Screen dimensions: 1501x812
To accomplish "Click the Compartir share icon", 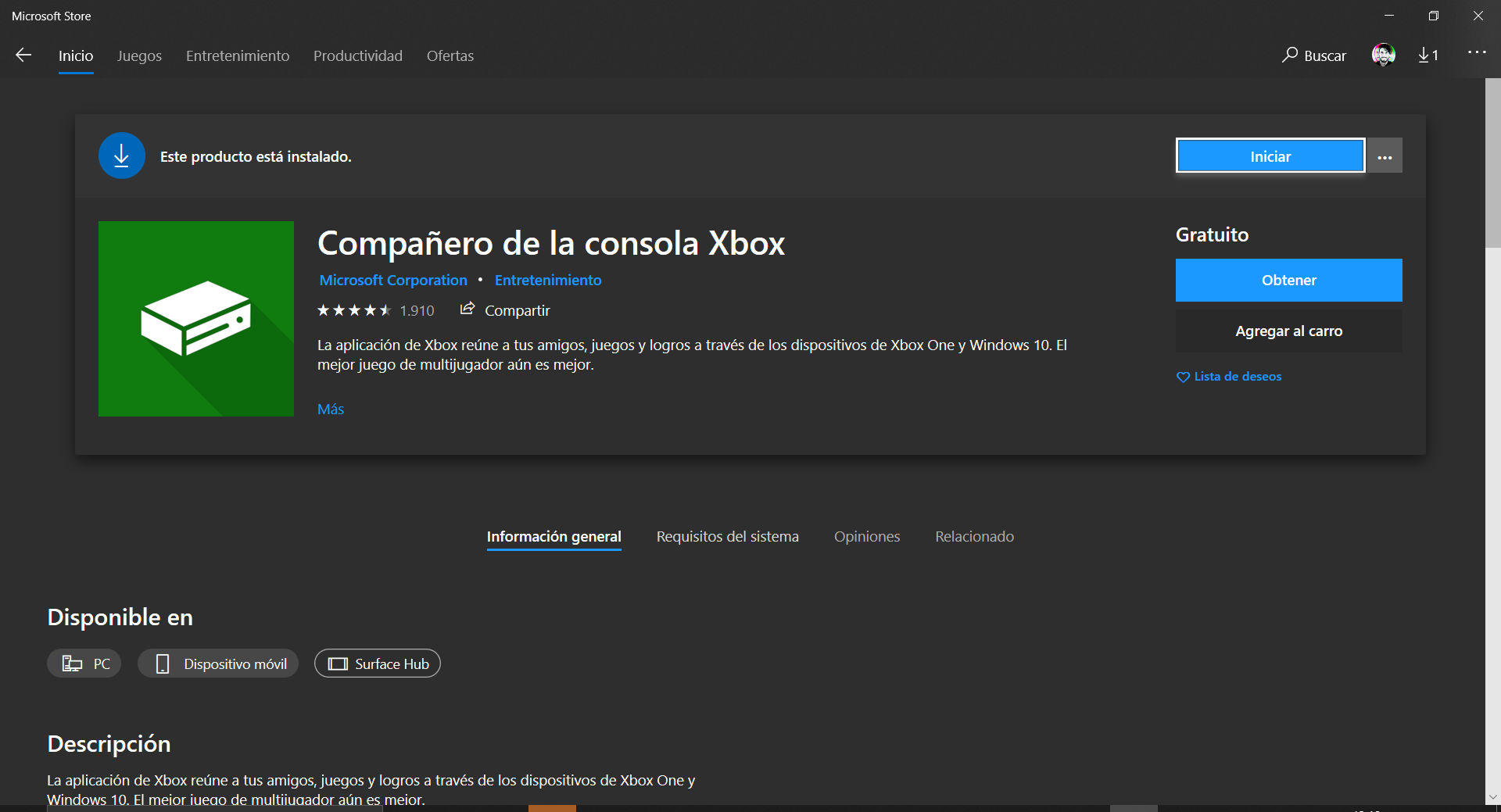I will click(x=467, y=309).
